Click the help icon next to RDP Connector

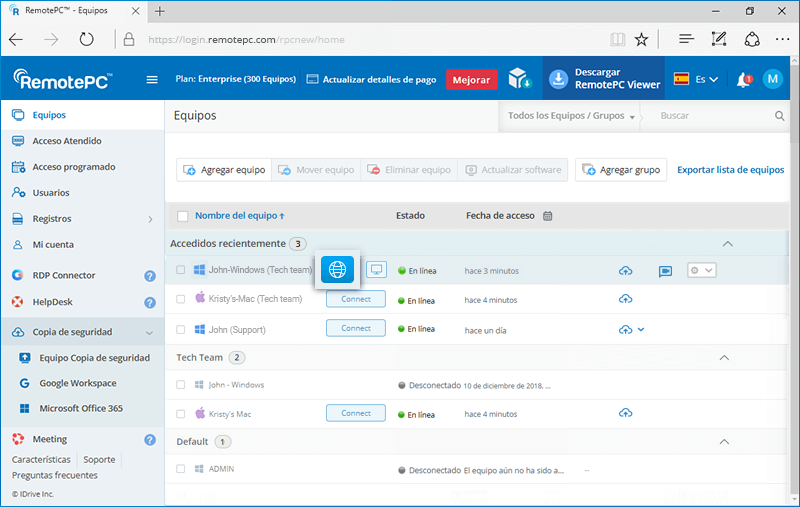[x=150, y=276]
